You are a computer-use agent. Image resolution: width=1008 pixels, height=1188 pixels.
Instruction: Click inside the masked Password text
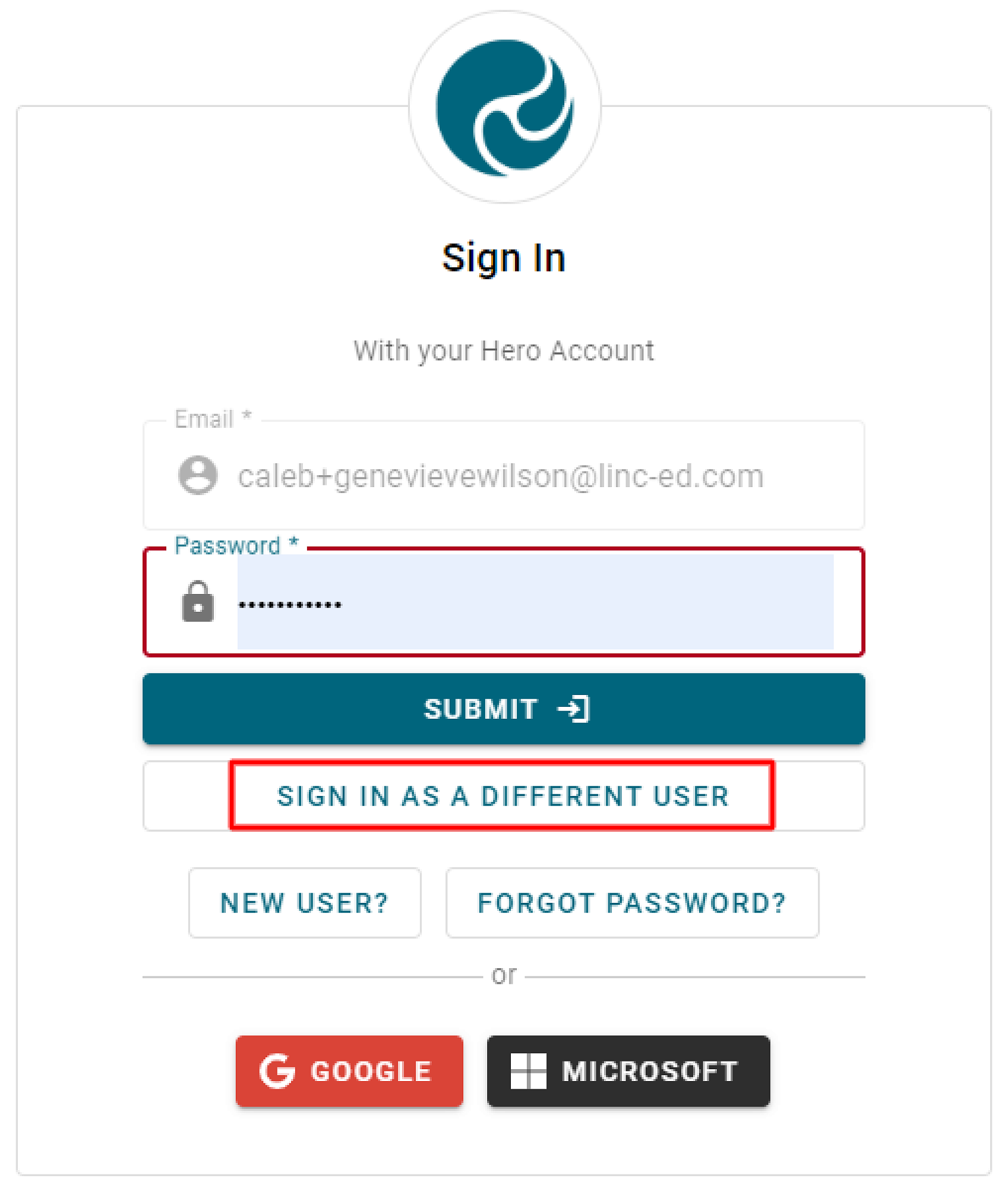coord(290,605)
